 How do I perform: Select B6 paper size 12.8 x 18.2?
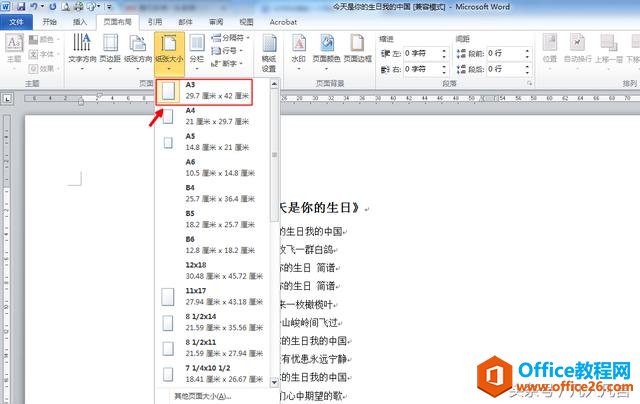212,244
